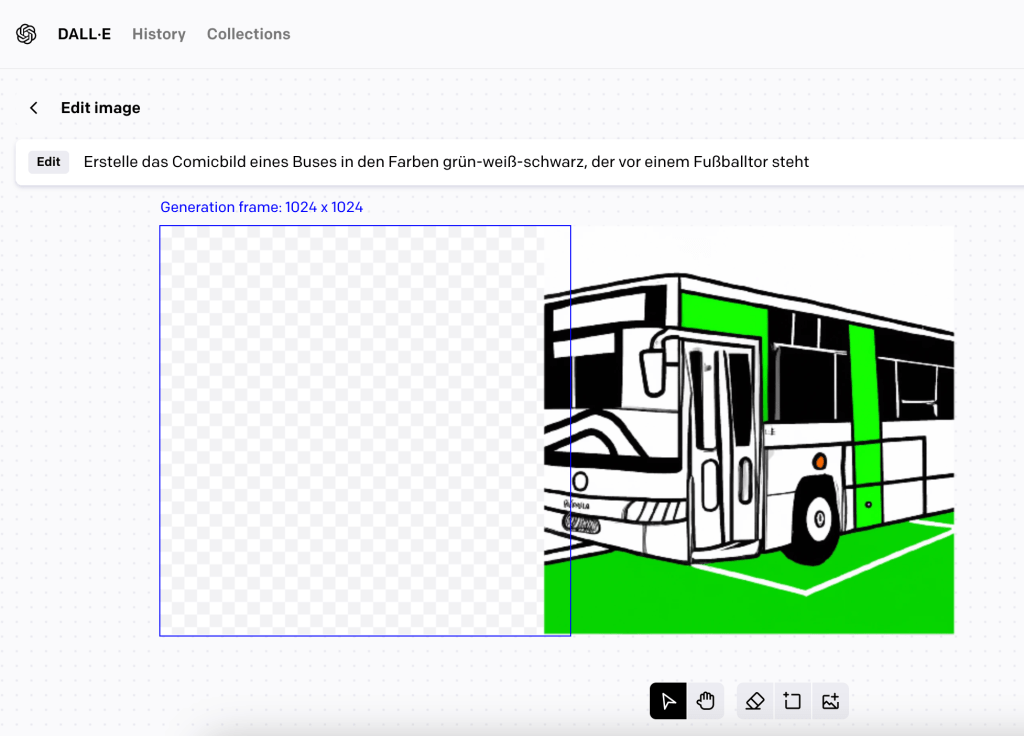
Task: Click the orange indicator light on bus
Action: (x=819, y=461)
